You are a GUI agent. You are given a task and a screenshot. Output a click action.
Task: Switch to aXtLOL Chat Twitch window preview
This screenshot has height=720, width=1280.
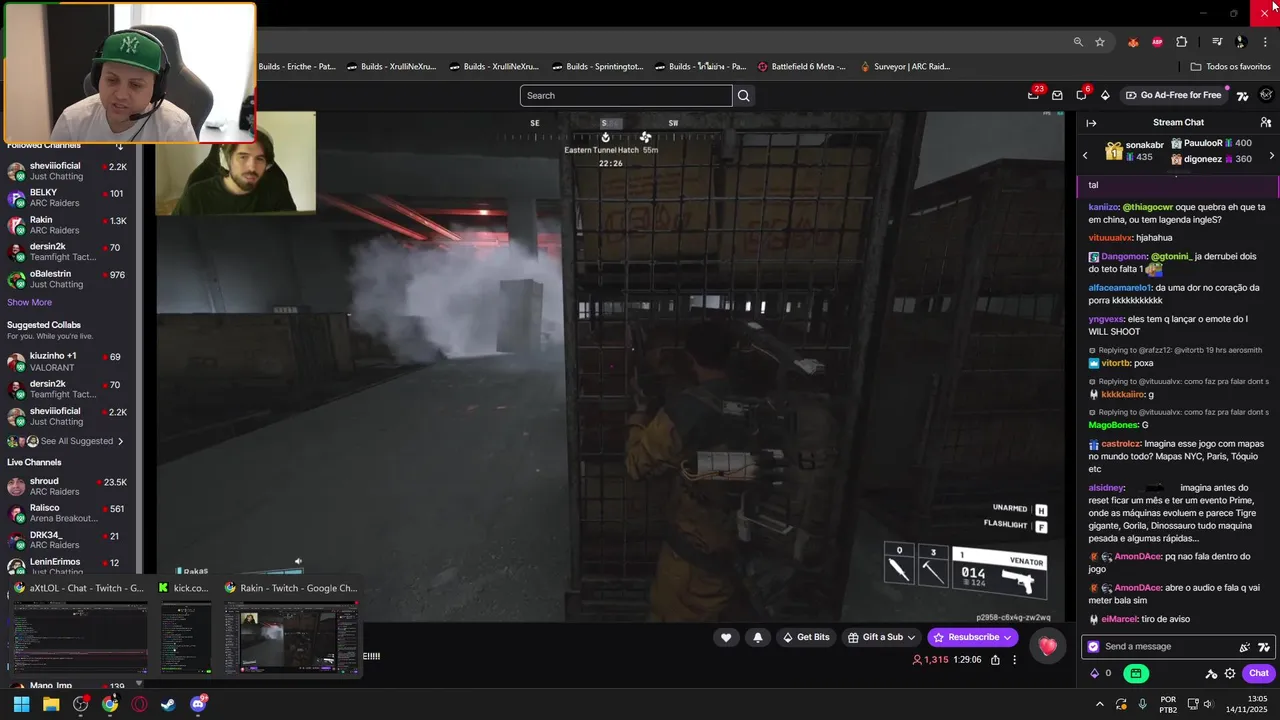point(80,628)
